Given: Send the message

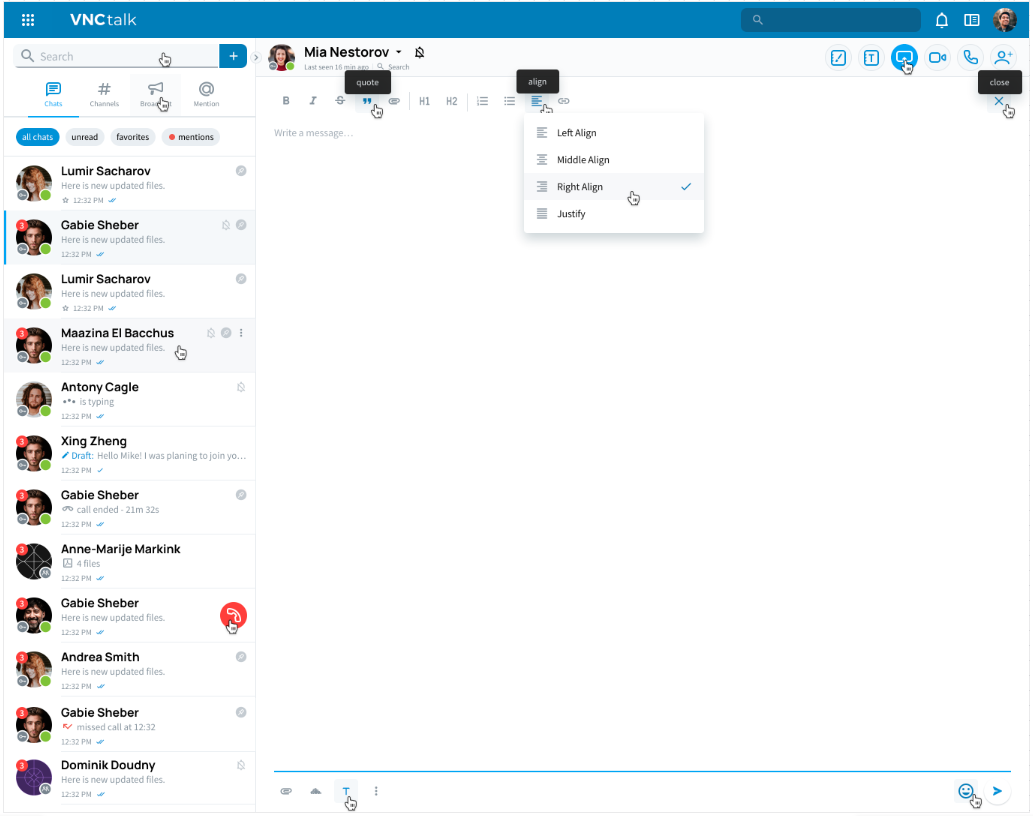Looking at the screenshot, I should 997,791.
